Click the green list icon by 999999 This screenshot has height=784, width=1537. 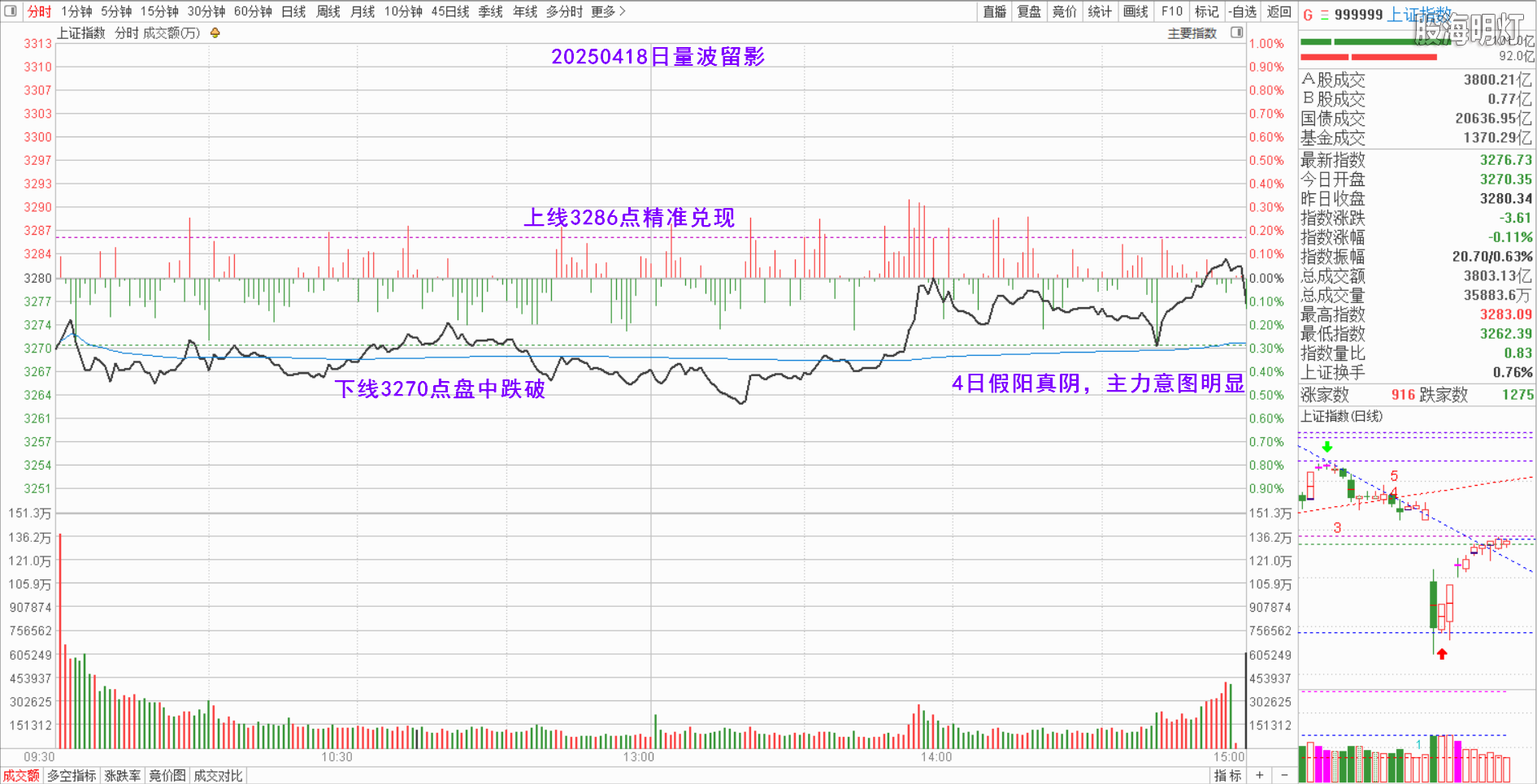pyautogui.click(x=1325, y=15)
